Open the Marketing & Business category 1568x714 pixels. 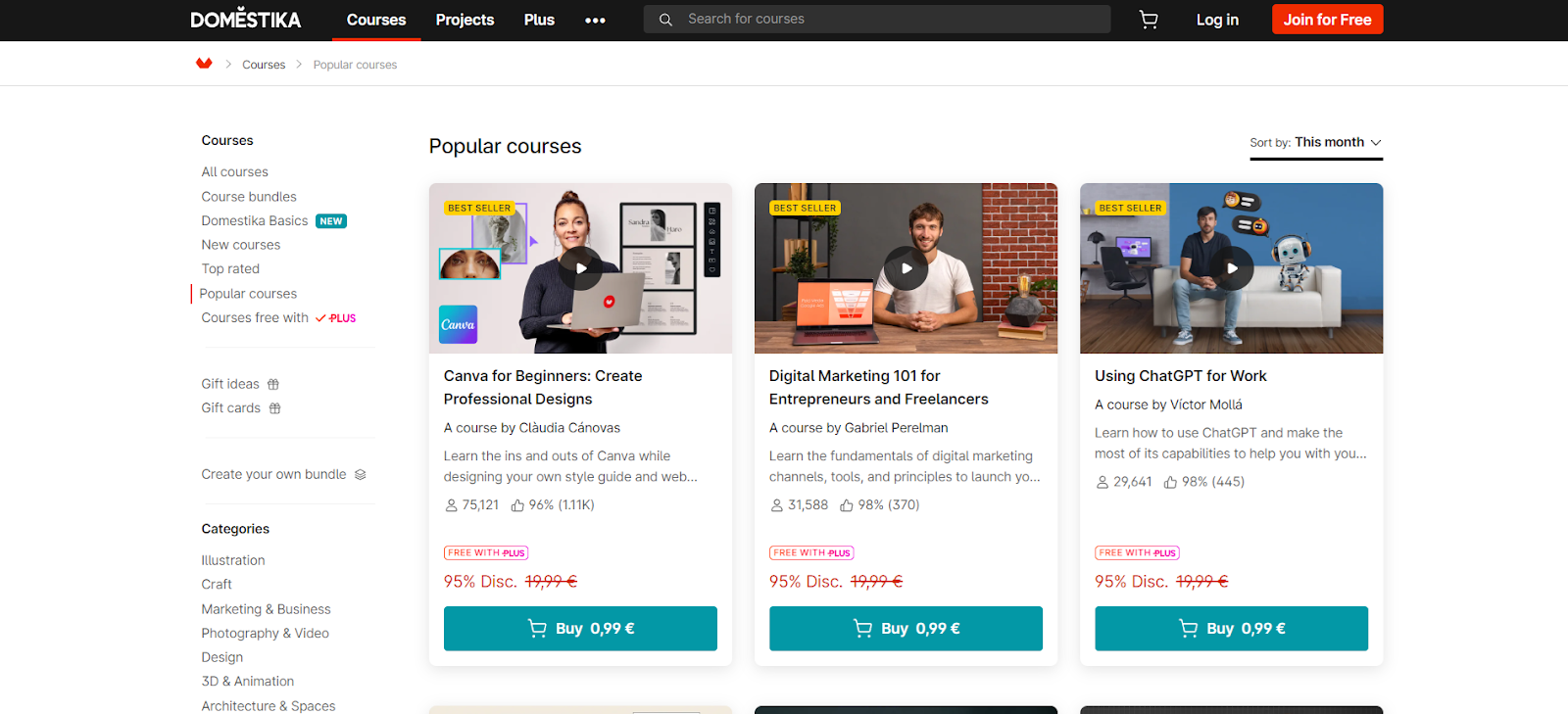coord(266,609)
